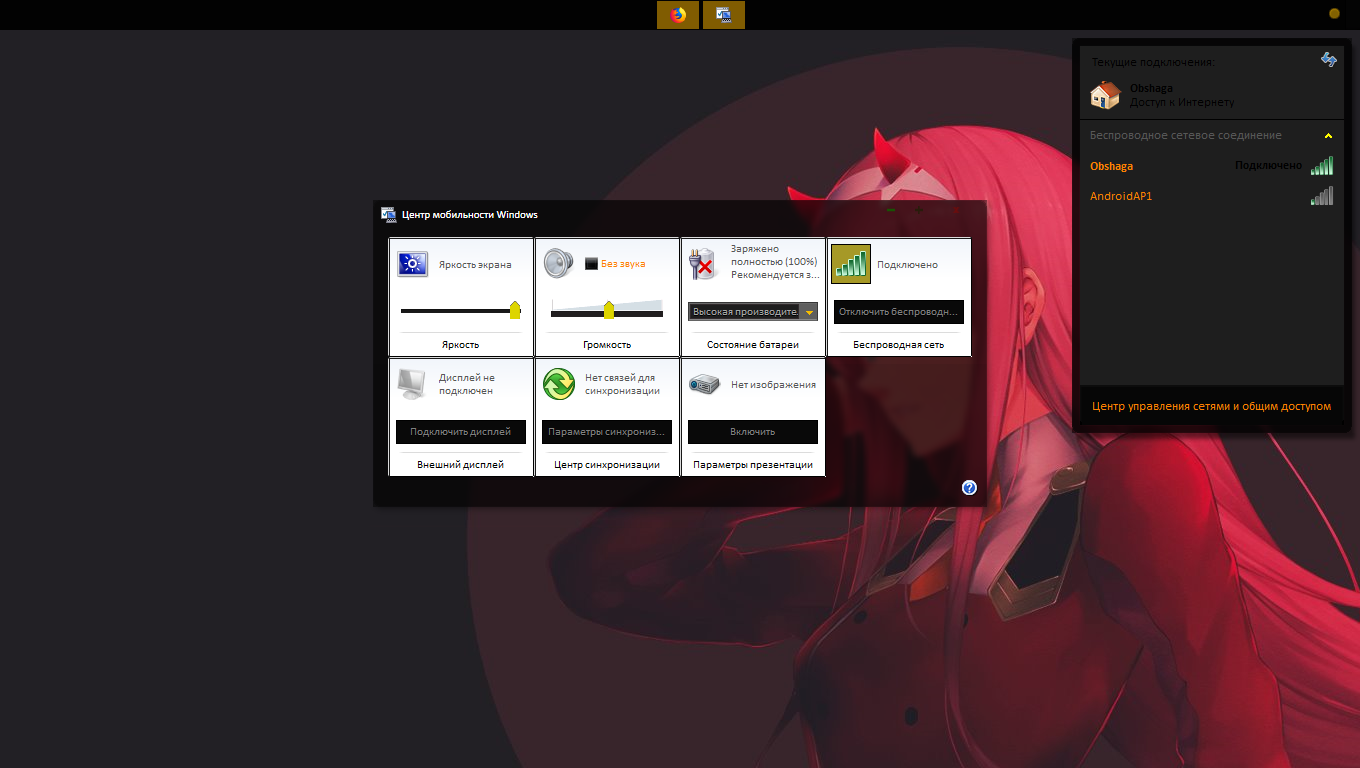Click the speaker icon in the volume tile

coord(558,264)
